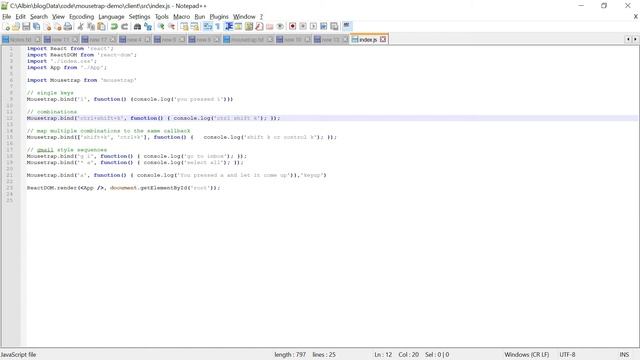Open User Defined Language dialog icon
Screen dimensions: 640x360
point(238,27)
